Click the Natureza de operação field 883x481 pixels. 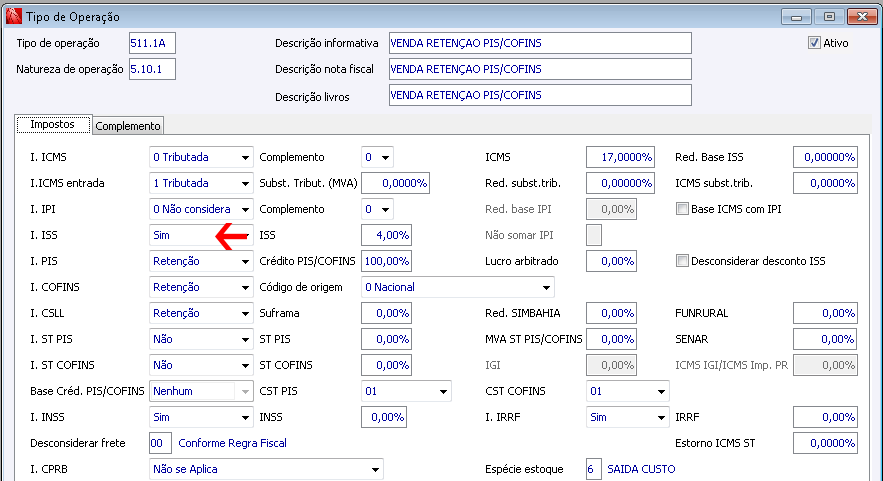[152, 69]
